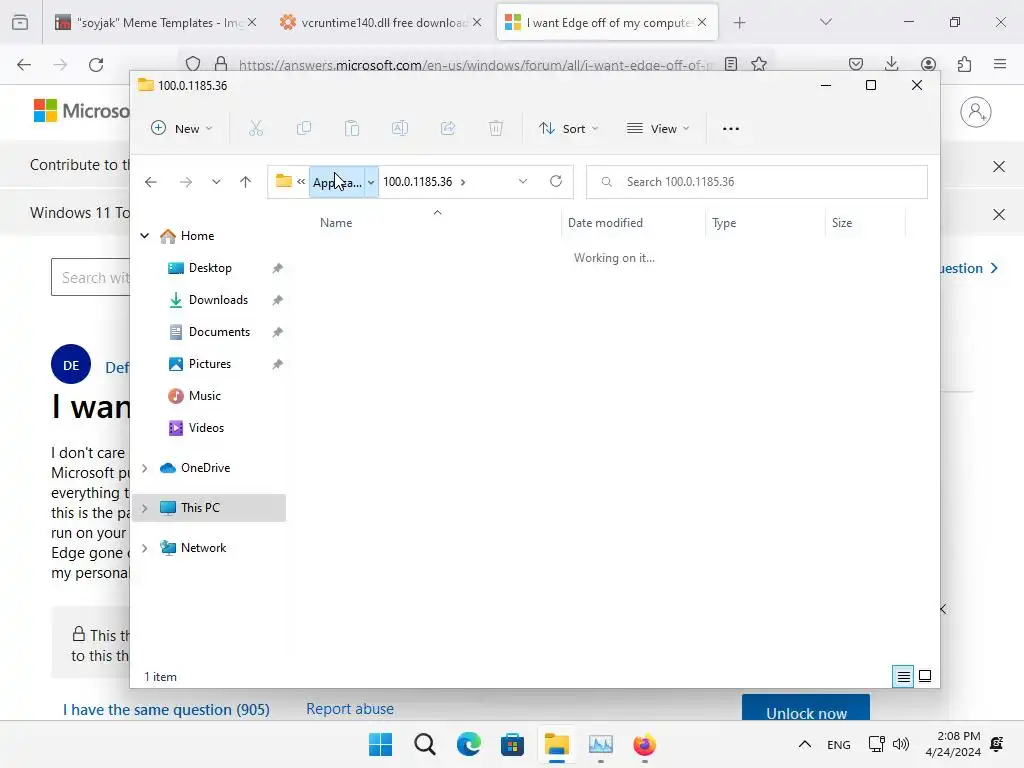Sort by Name column header
Image resolution: width=1024 pixels, height=768 pixels.
point(336,223)
